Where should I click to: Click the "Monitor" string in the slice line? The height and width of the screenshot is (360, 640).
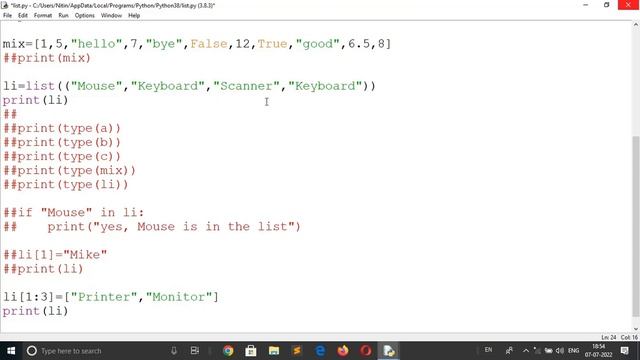pos(179,297)
